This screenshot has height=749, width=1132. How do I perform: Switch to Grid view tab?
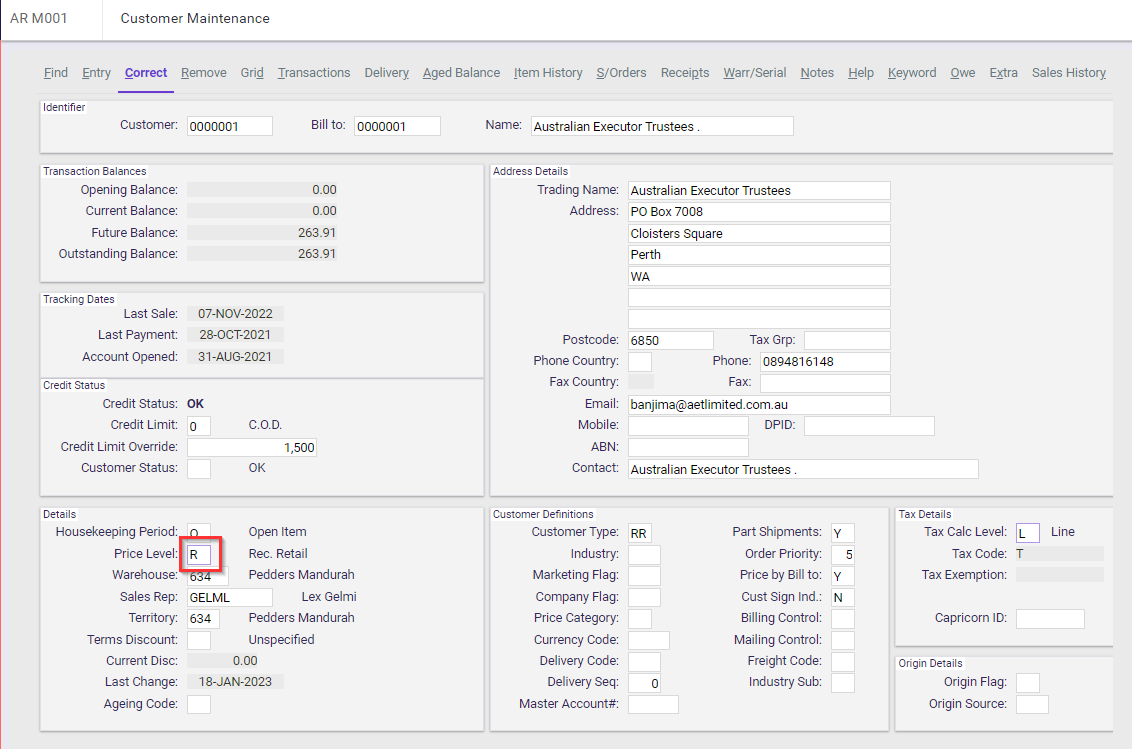[x=252, y=73]
